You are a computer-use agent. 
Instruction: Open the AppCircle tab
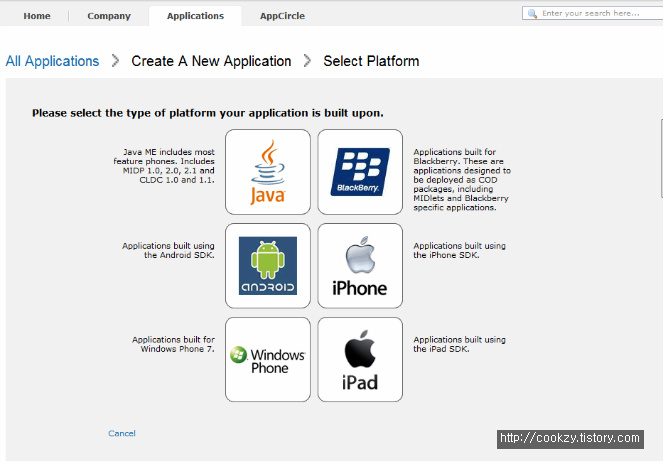282,16
